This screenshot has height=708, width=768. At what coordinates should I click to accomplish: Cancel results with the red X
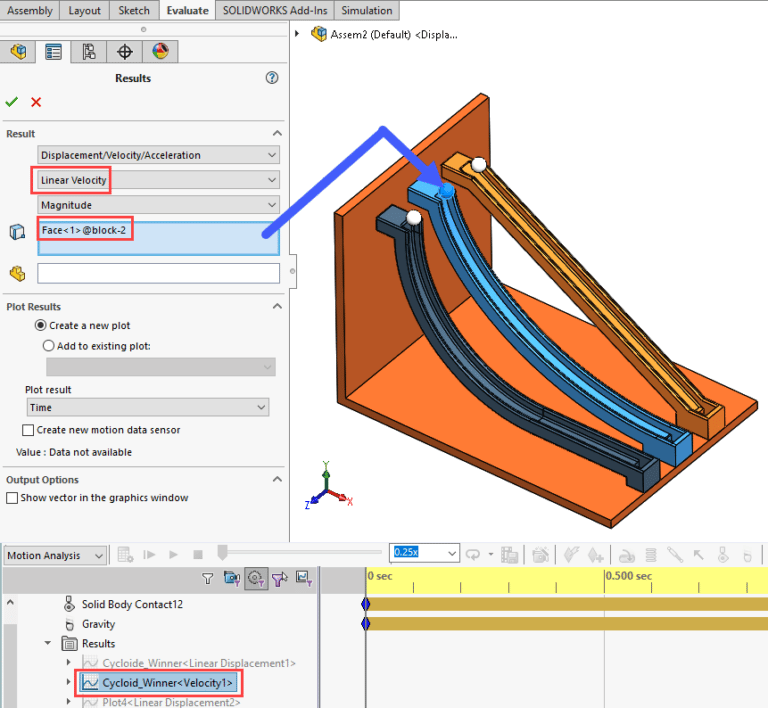[36, 102]
